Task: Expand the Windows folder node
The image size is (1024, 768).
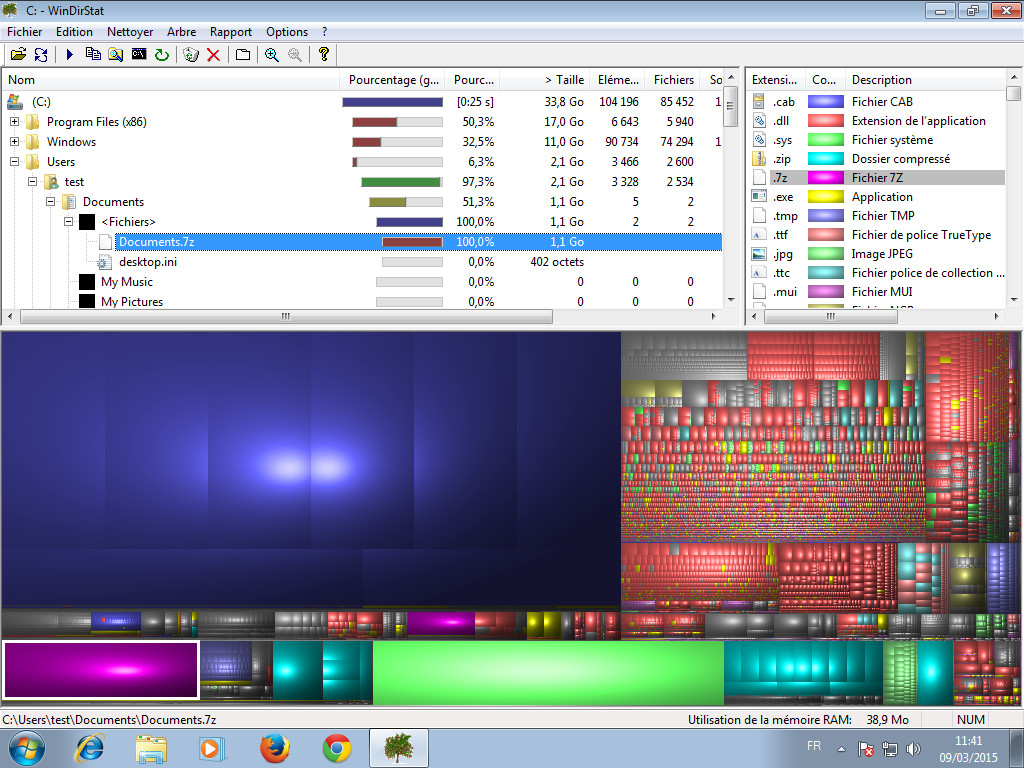Action: (15, 142)
